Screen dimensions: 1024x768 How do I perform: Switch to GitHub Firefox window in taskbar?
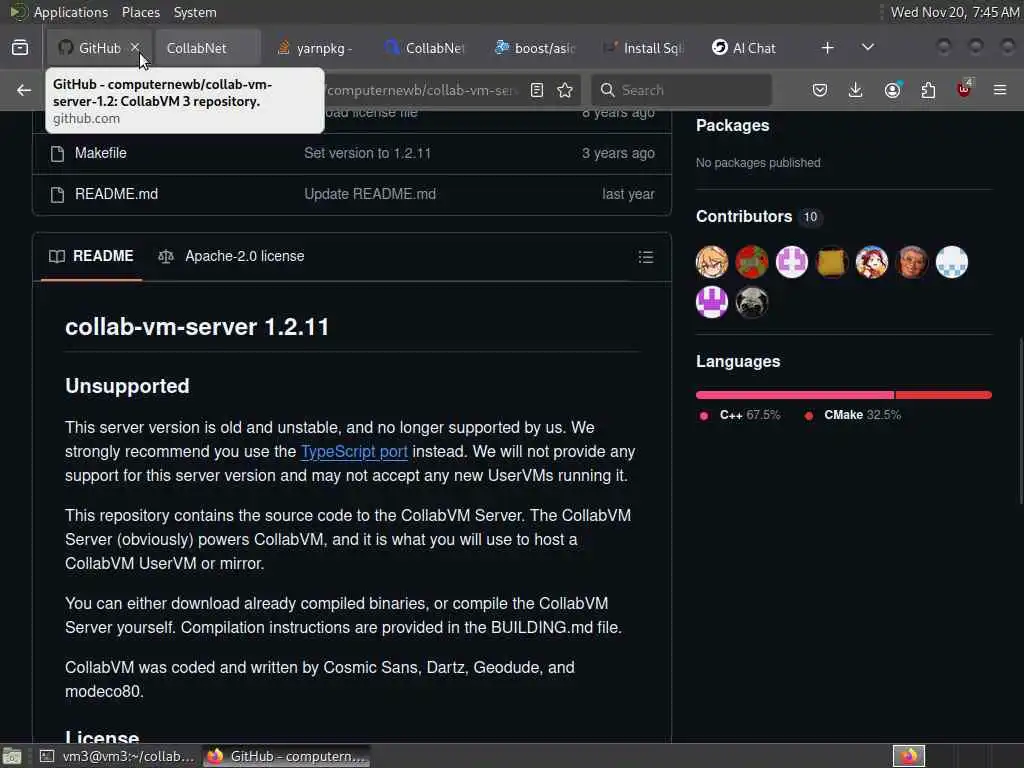(x=287, y=756)
